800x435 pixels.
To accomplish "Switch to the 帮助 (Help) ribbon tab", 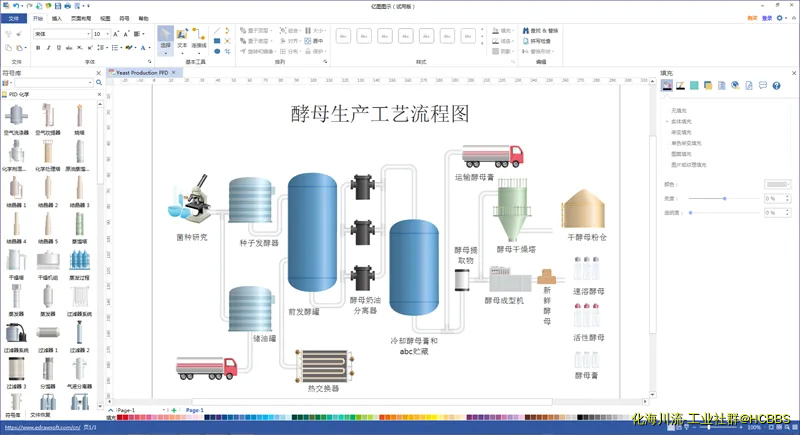I will (x=143, y=18).
